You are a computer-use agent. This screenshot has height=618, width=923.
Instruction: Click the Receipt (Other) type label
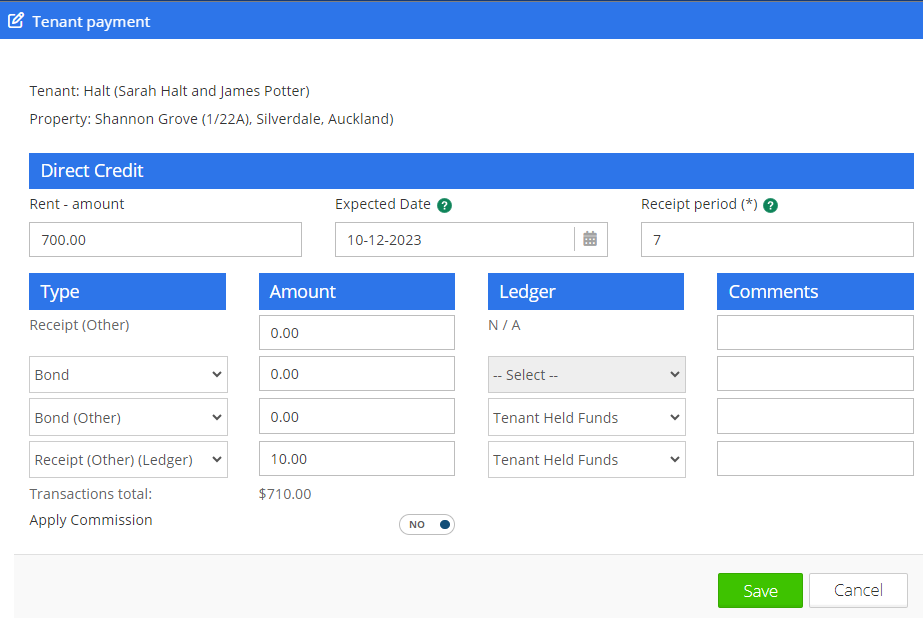pos(79,325)
